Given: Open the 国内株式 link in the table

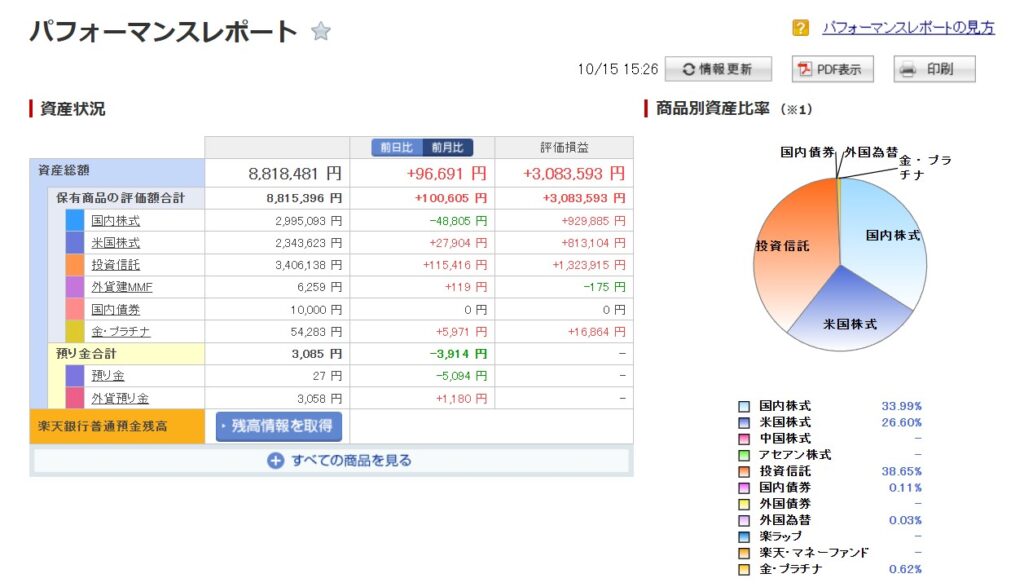Looking at the screenshot, I should (x=115, y=220).
